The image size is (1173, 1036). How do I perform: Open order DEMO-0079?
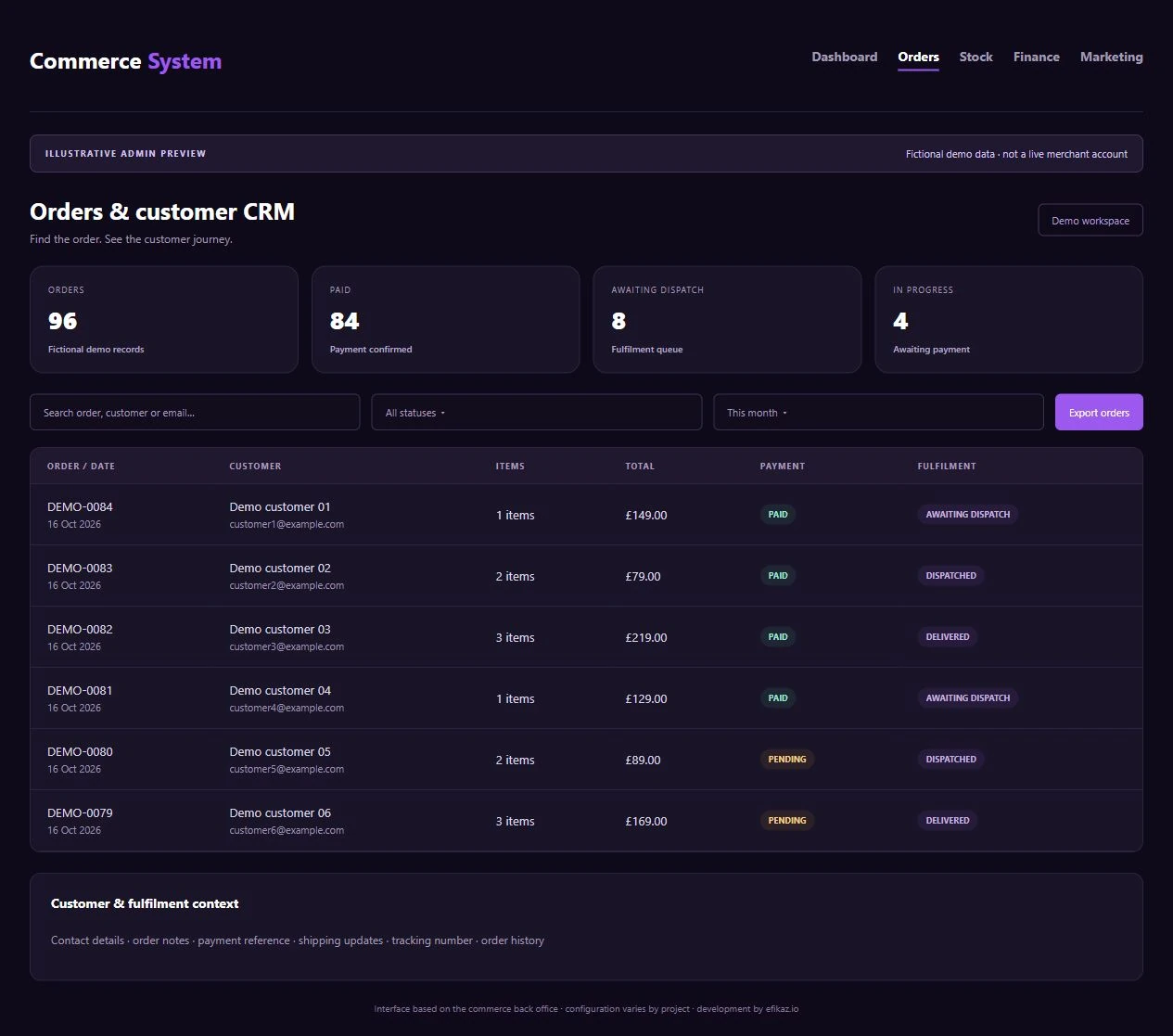click(x=80, y=813)
